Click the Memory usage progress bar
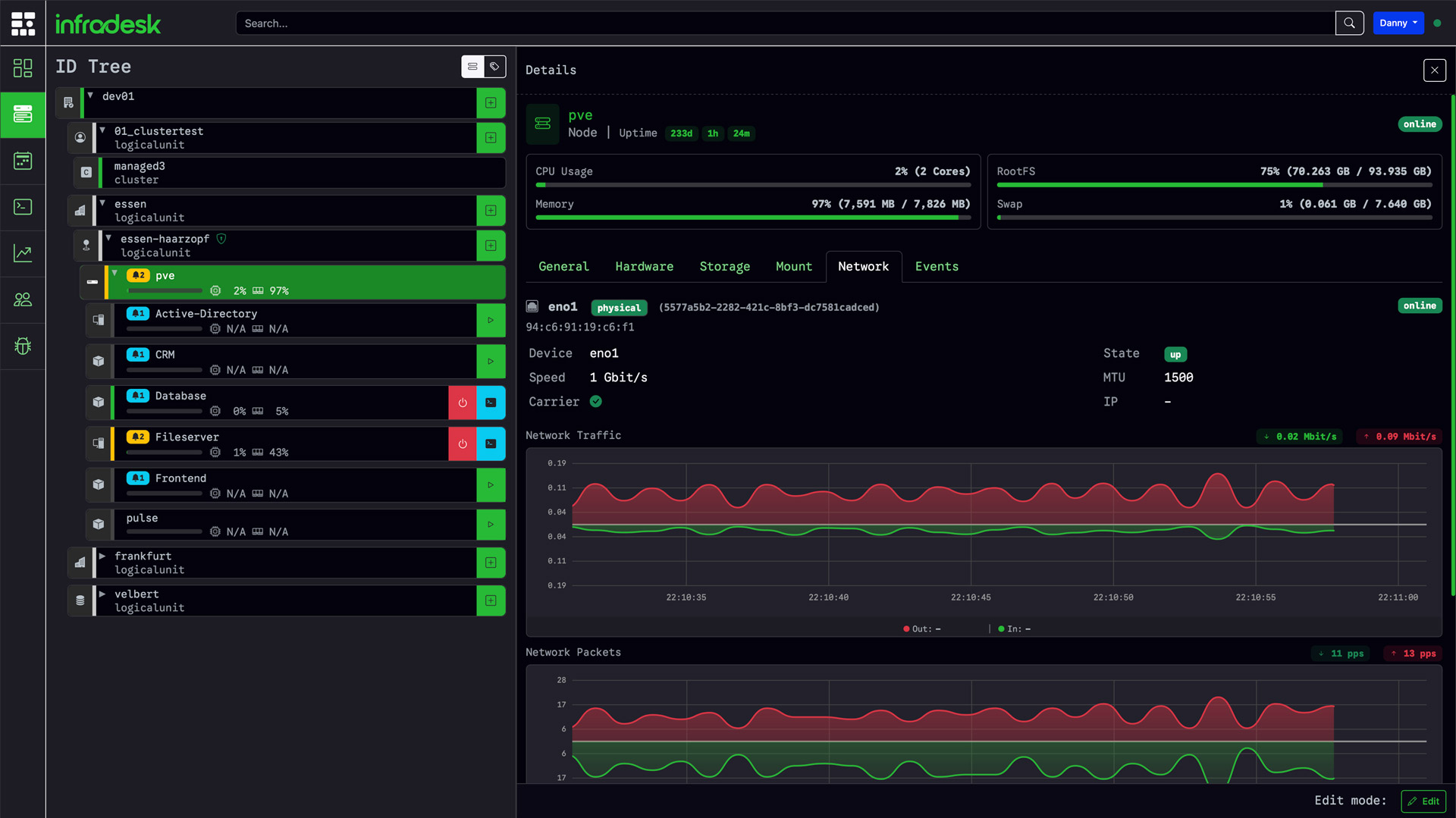1456x818 pixels. pyautogui.click(x=753, y=218)
